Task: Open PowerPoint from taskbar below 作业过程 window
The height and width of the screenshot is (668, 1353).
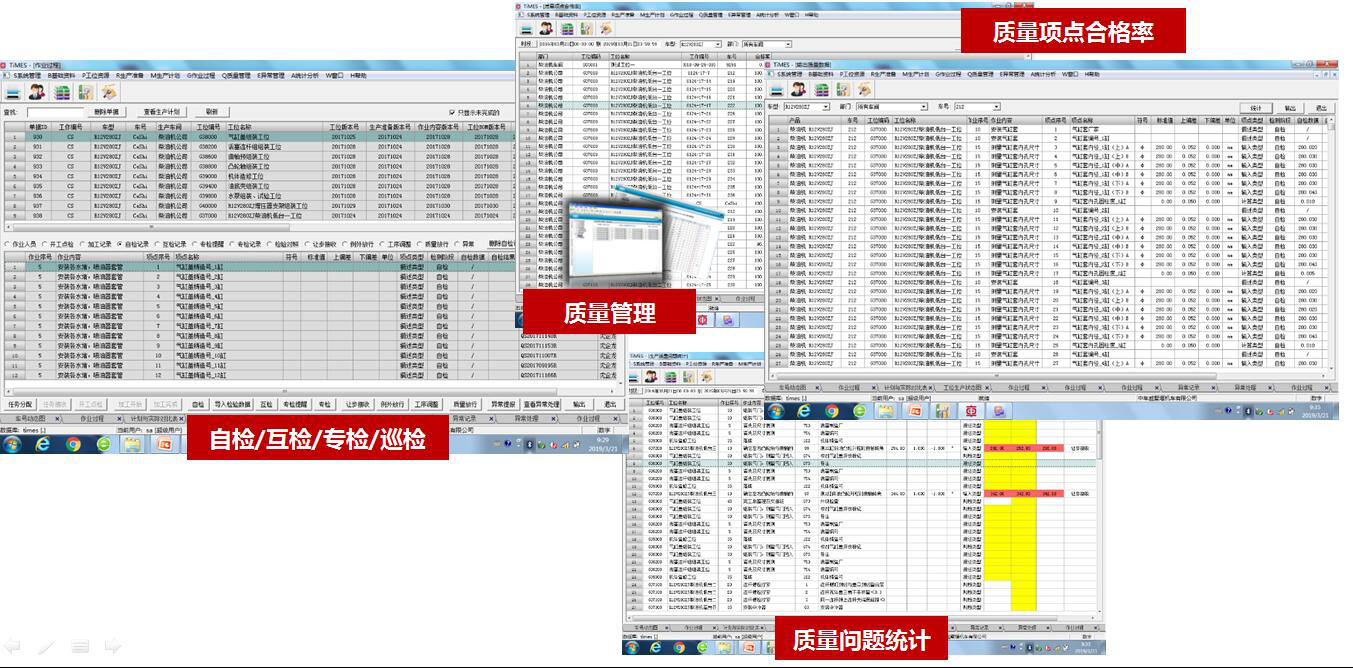Action: click(x=163, y=443)
